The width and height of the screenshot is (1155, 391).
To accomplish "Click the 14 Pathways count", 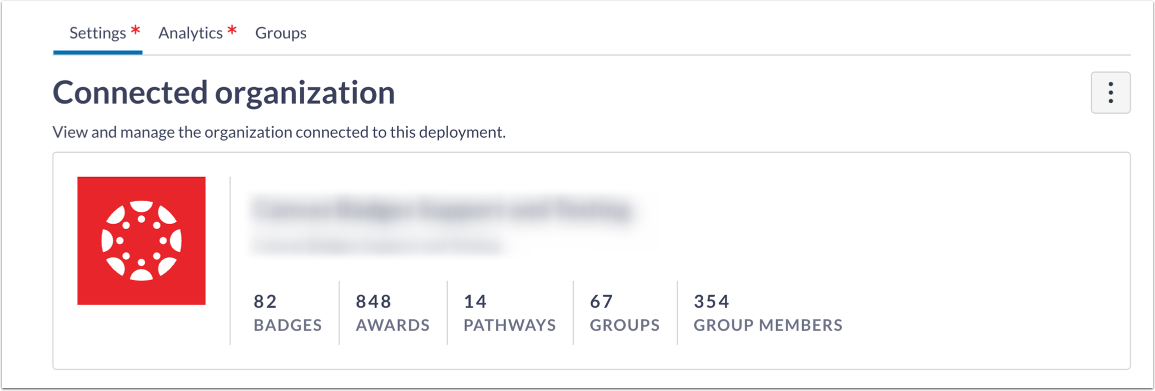I will (510, 313).
